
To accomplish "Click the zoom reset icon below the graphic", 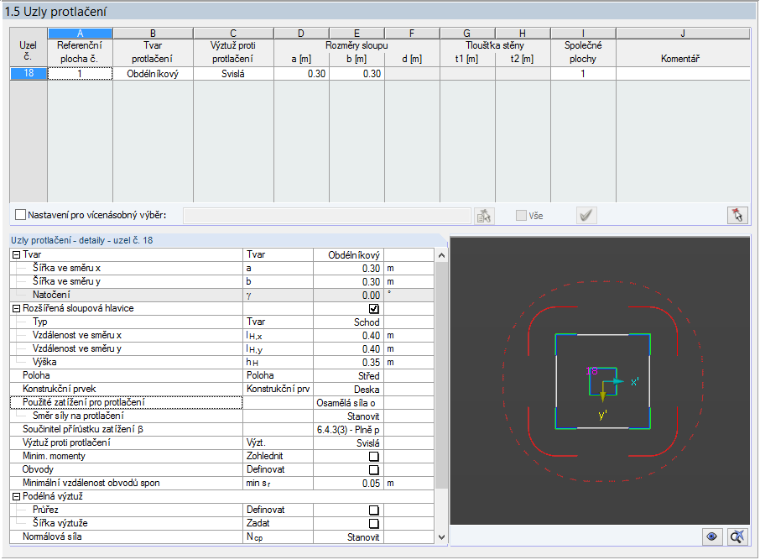I will click(x=737, y=537).
